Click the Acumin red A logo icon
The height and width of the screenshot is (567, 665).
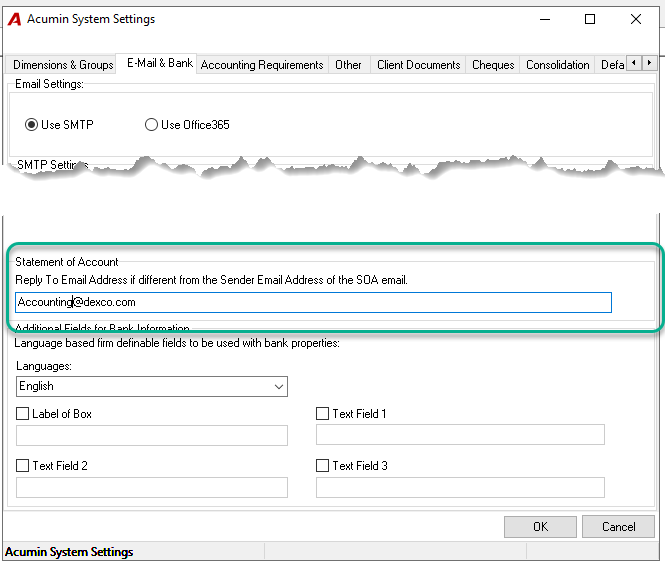[14, 19]
